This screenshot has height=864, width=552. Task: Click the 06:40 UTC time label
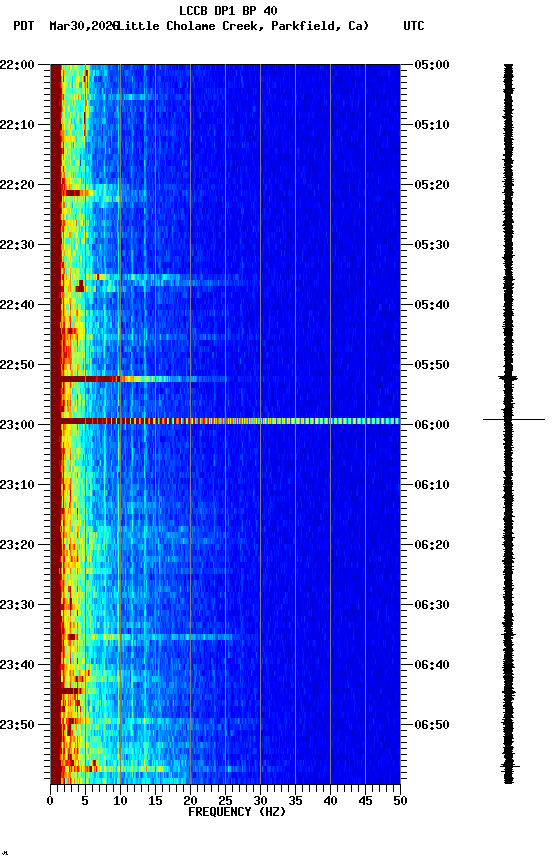click(432, 665)
